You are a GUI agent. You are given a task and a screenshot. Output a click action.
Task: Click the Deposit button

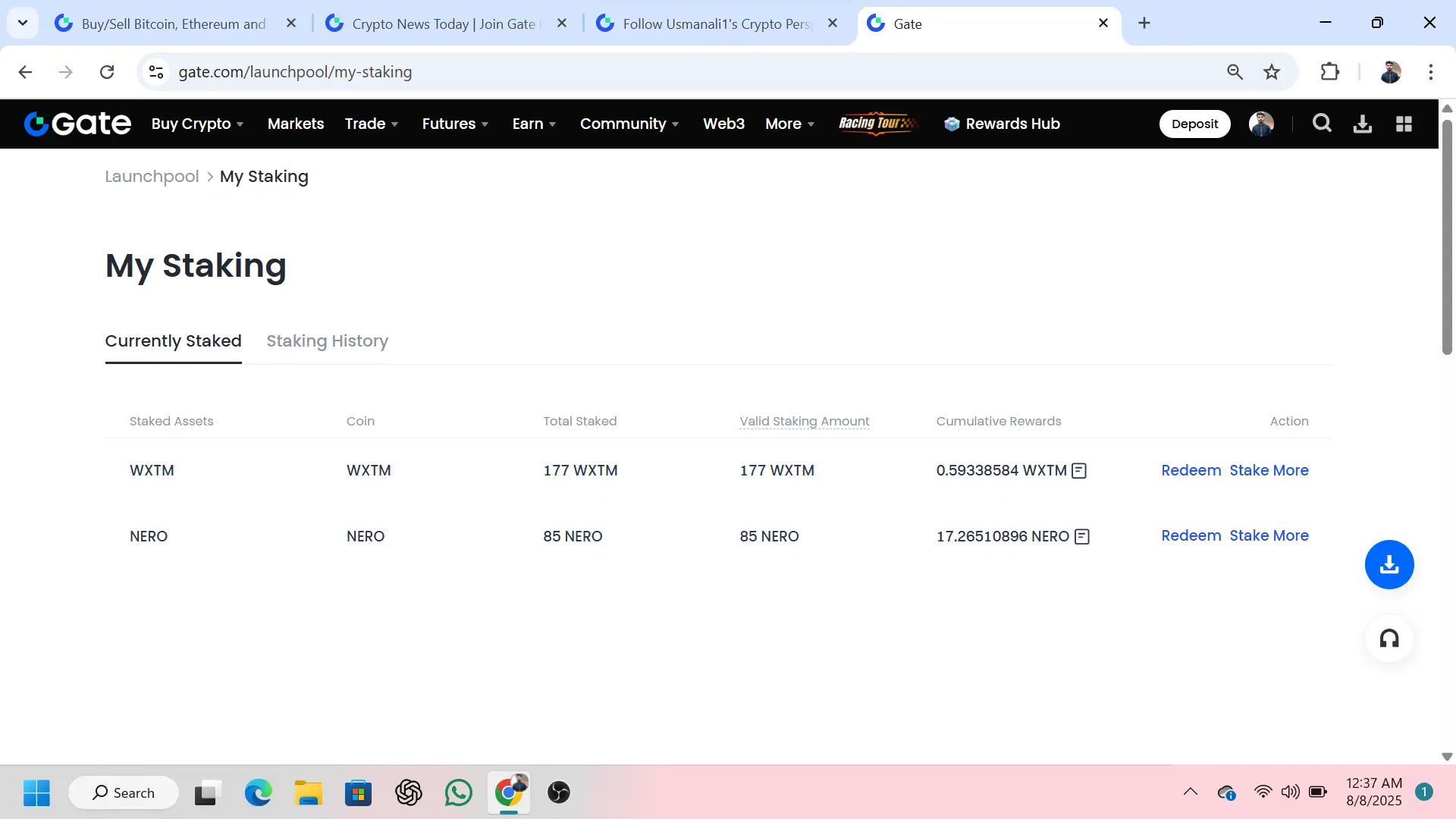pyautogui.click(x=1194, y=124)
